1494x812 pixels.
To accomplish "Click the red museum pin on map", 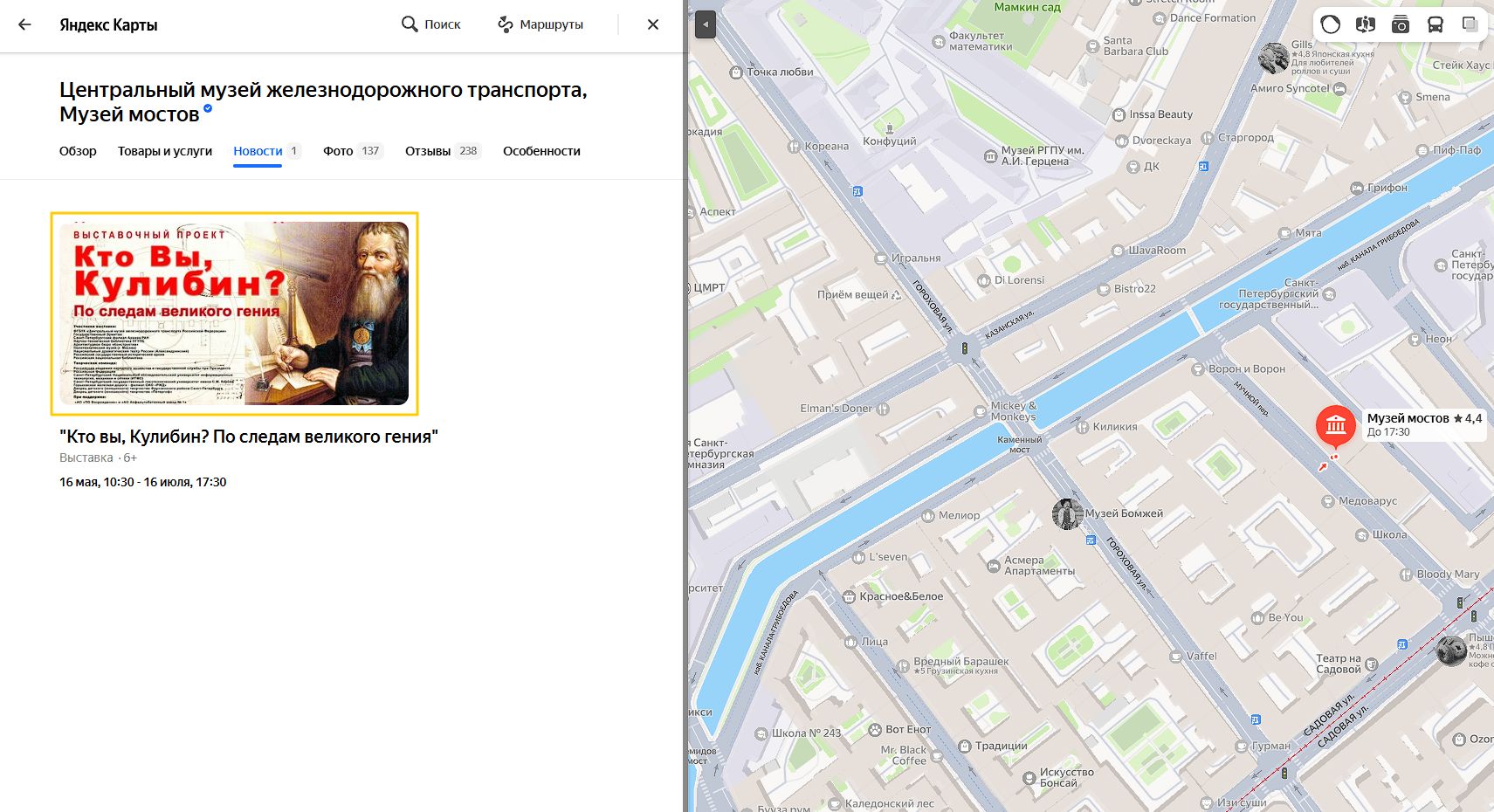I will tap(1335, 425).
